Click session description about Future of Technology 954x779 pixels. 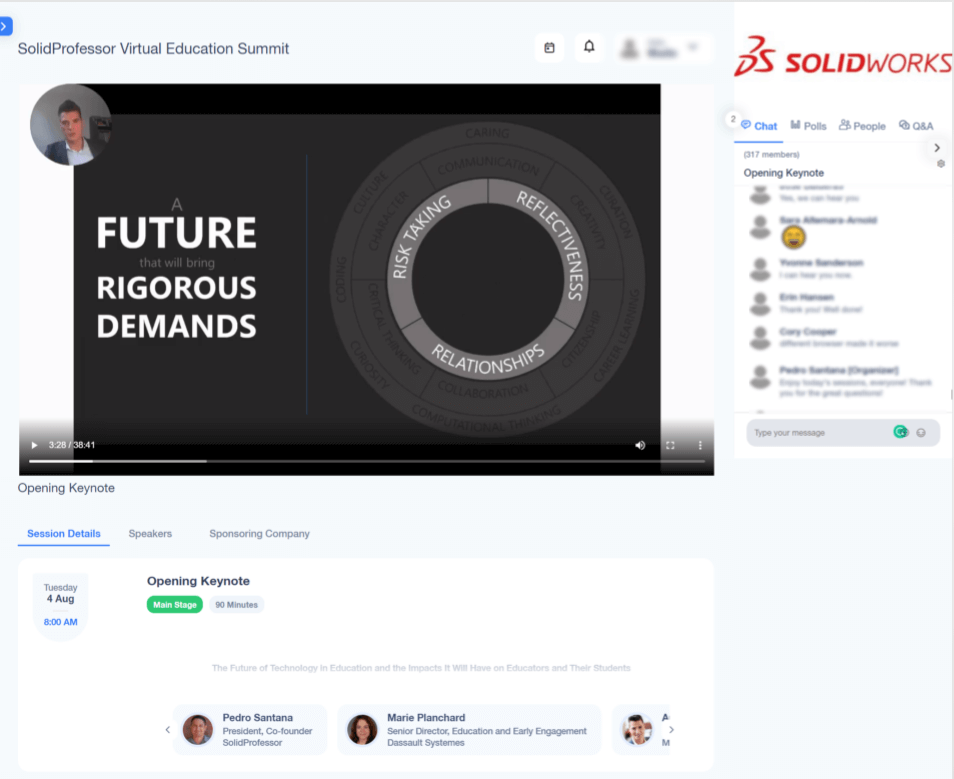click(x=421, y=668)
